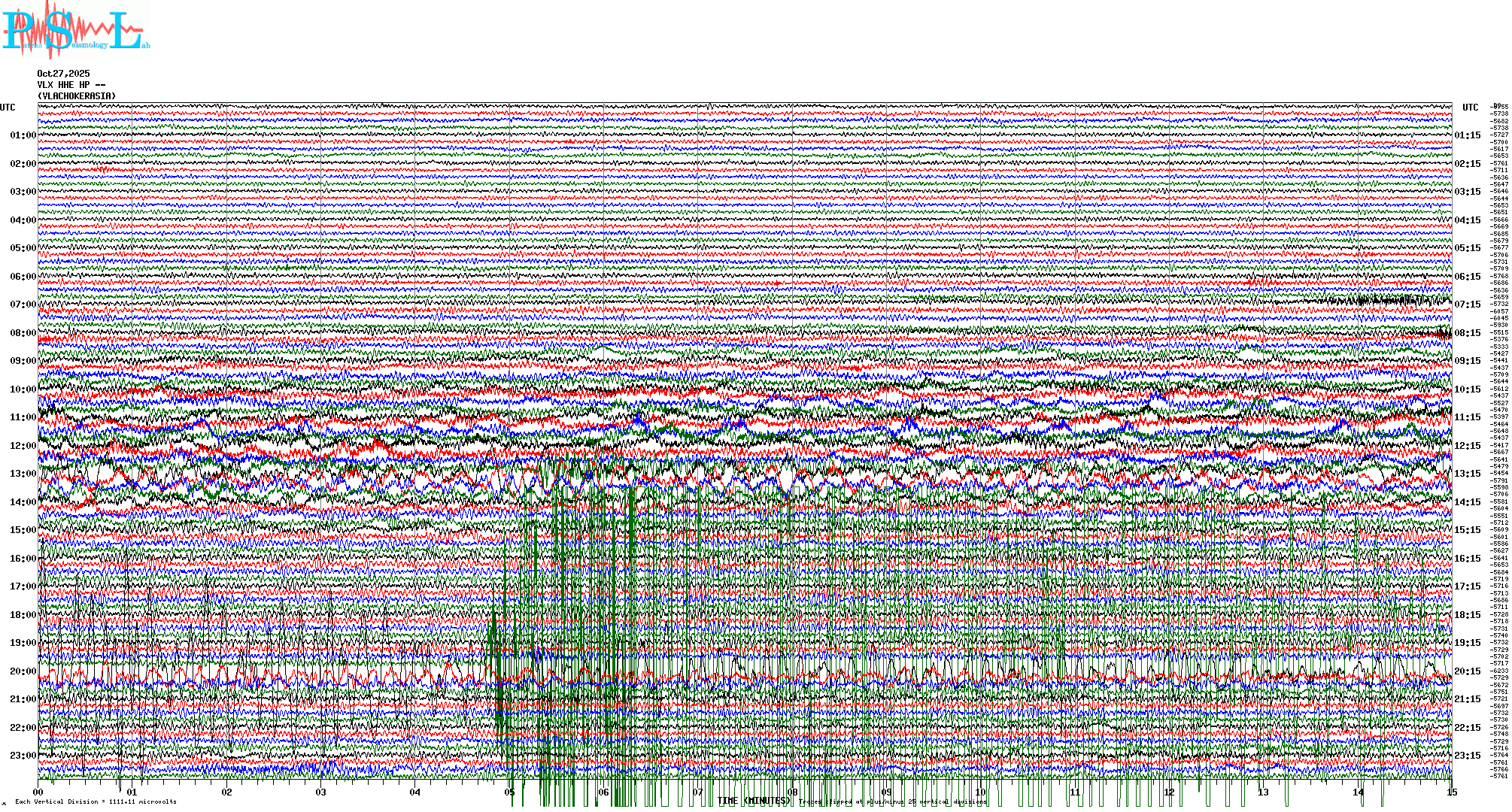Click the TIME (MINUTES) axis title

point(752,801)
